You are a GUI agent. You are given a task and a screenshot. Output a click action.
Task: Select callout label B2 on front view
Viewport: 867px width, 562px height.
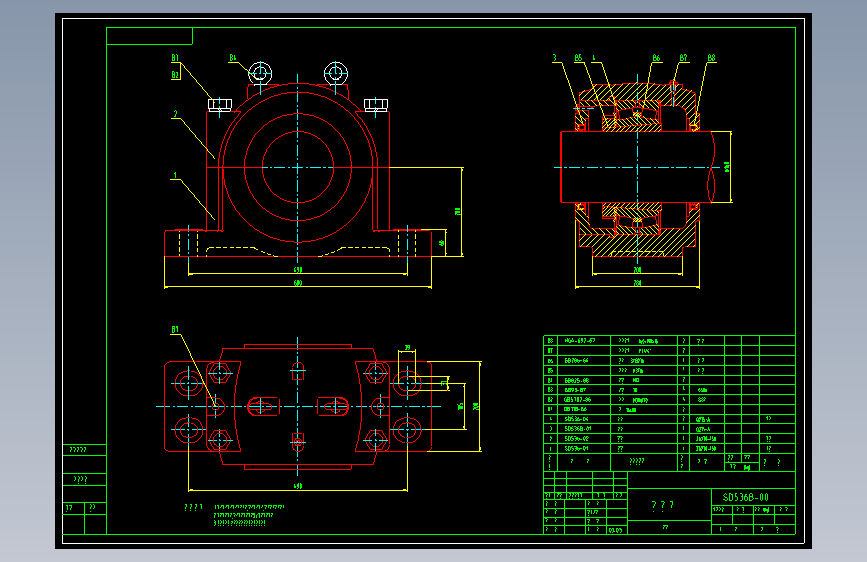(x=175, y=75)
